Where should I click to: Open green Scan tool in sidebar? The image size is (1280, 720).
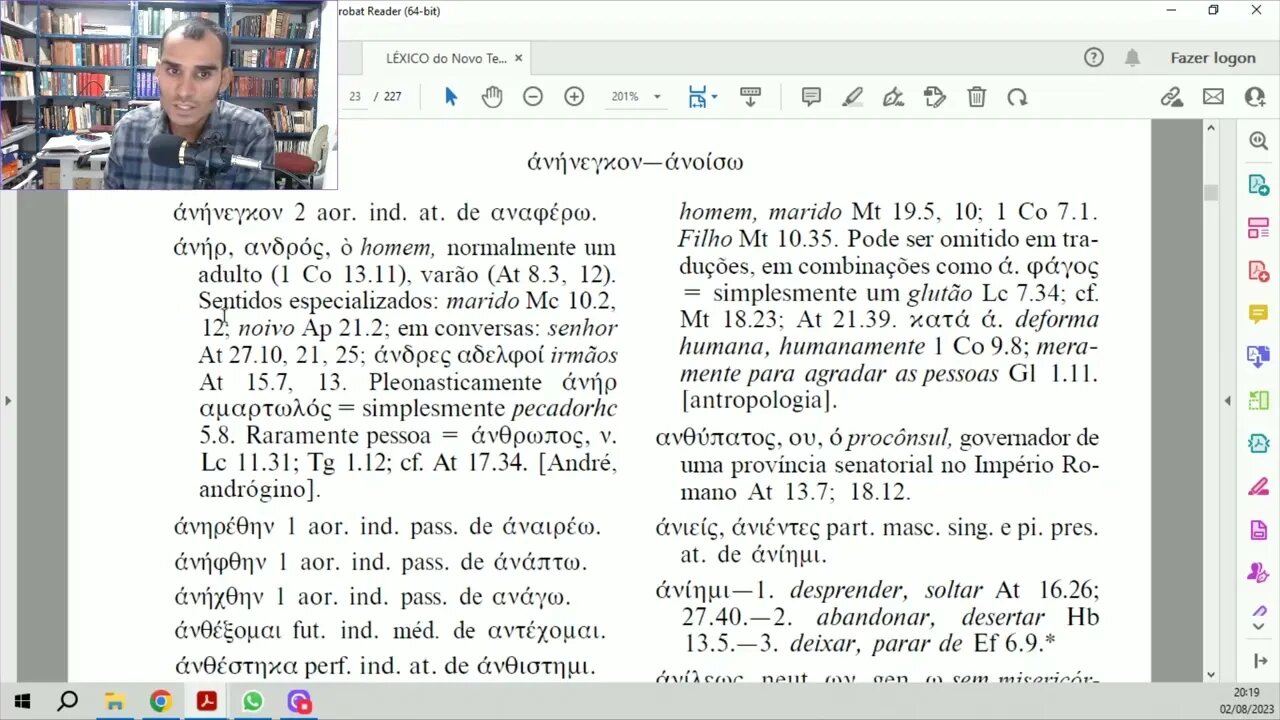tap(1258, 400)
